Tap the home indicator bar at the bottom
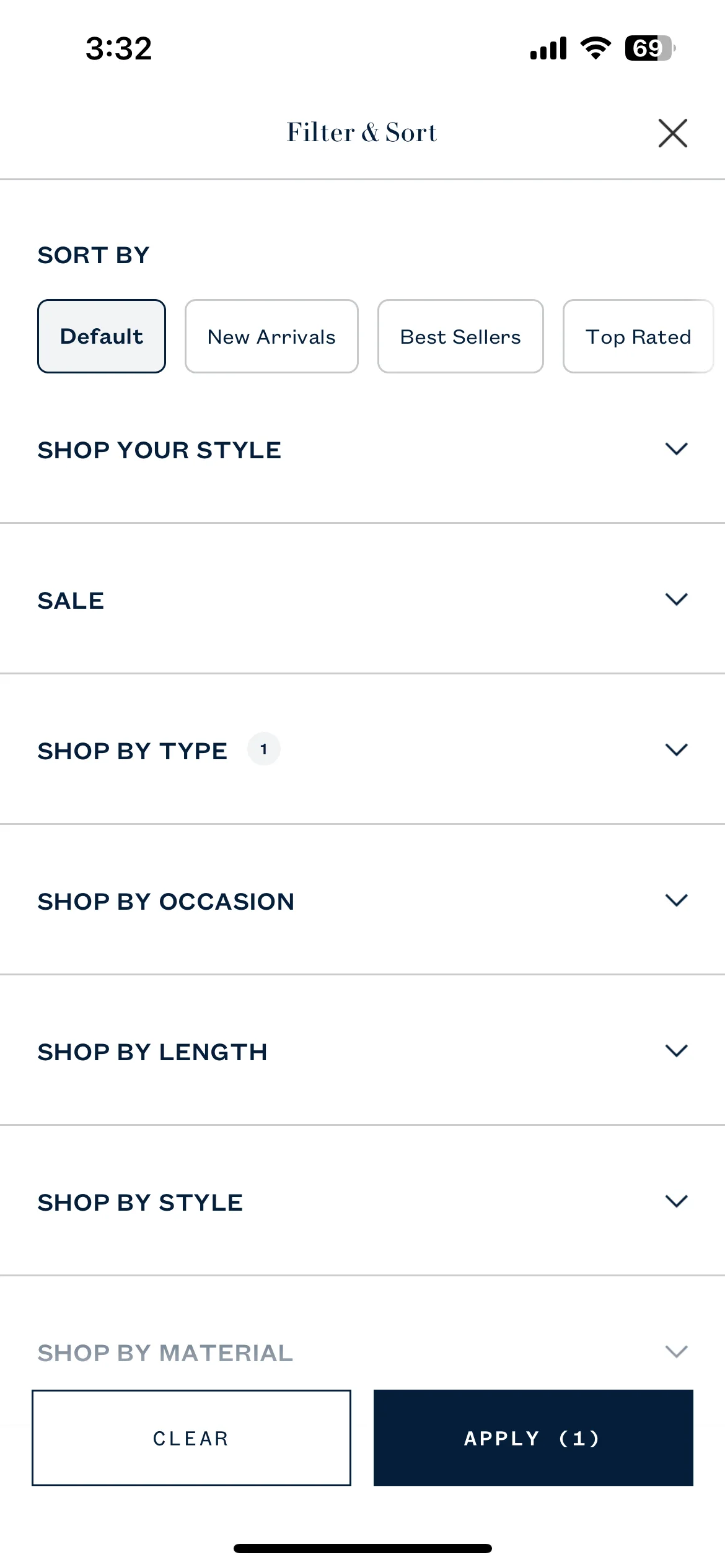This screenshot has width=725, height=1568. pos(362,1548)
